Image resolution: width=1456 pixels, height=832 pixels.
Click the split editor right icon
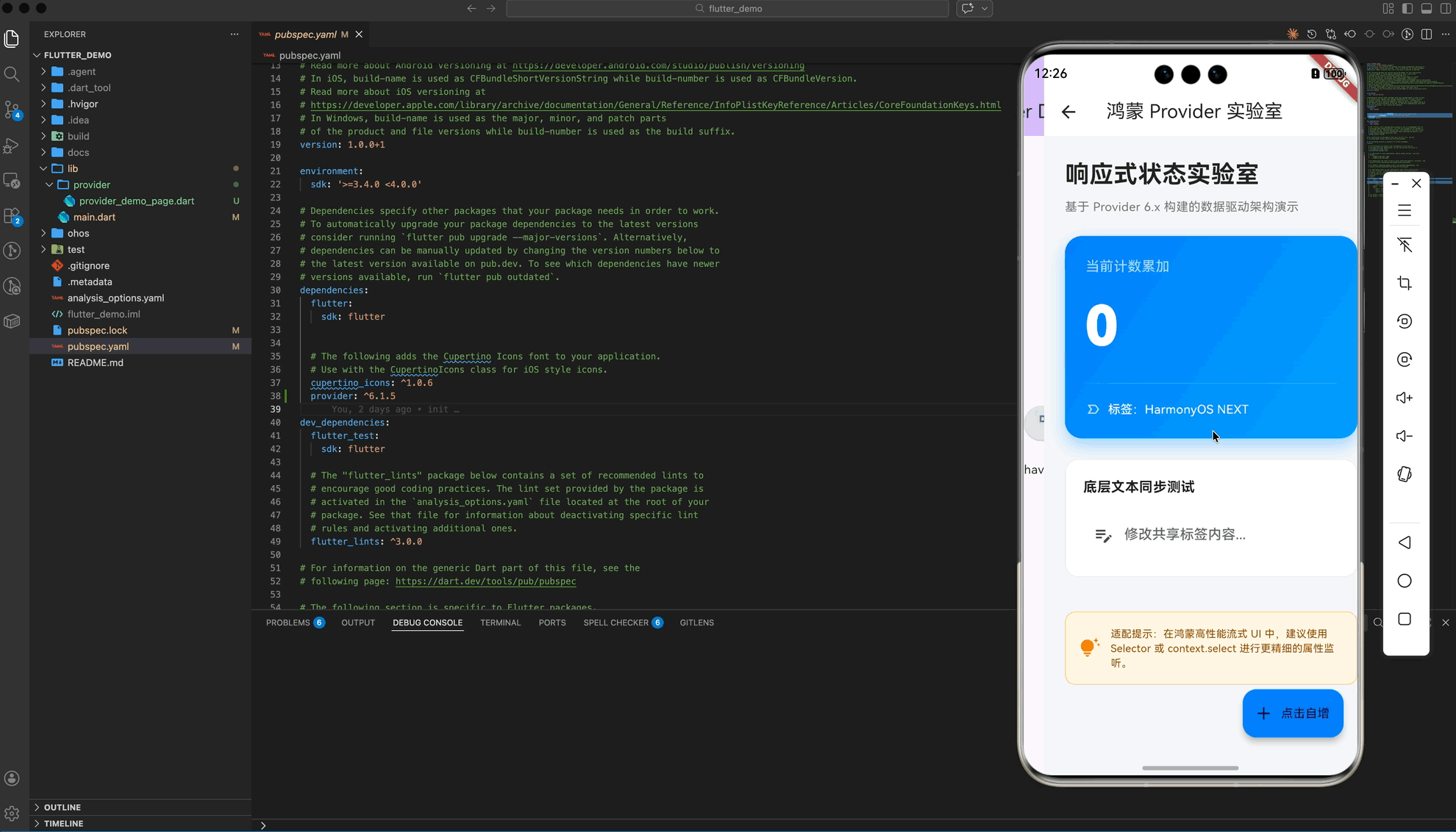1426,35
